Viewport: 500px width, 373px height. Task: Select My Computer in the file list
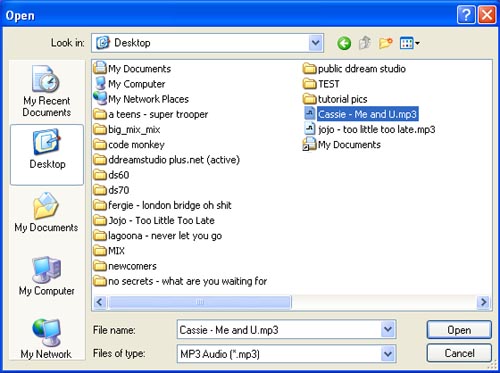(x=130, y=84)
